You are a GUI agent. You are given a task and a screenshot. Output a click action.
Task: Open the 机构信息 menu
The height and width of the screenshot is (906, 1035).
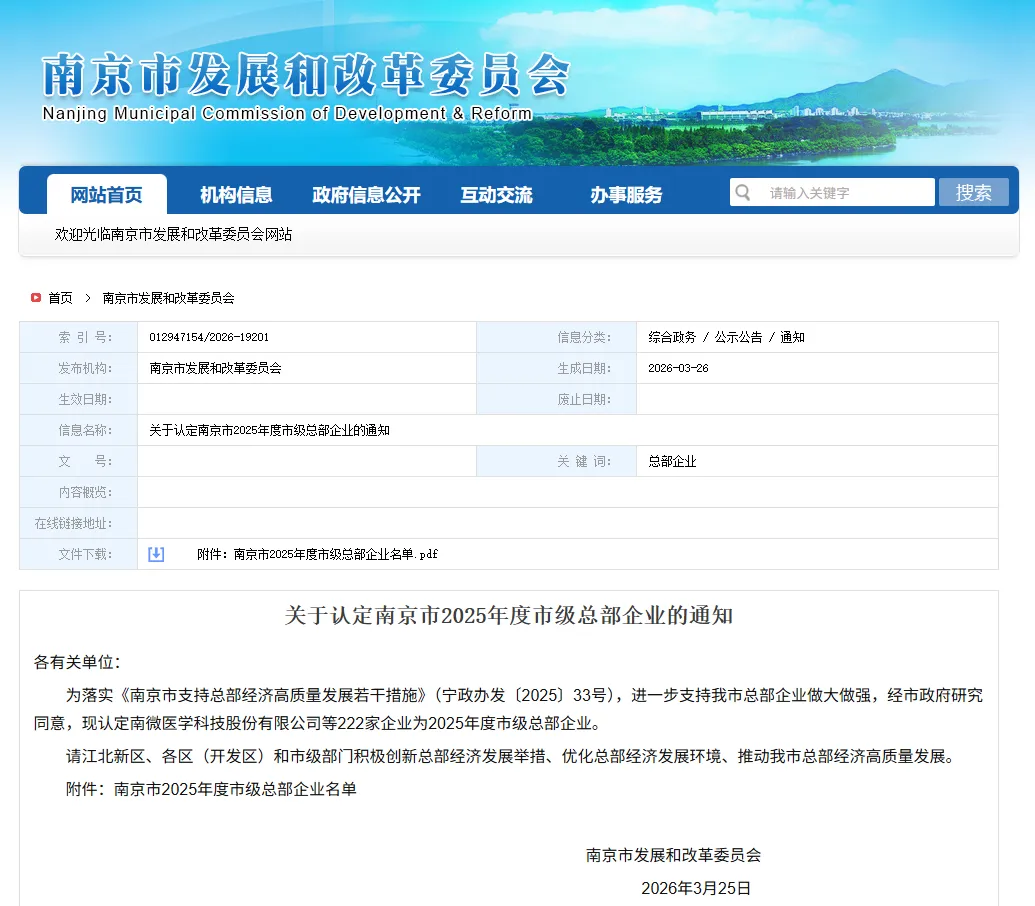click(x=236, y=195)
